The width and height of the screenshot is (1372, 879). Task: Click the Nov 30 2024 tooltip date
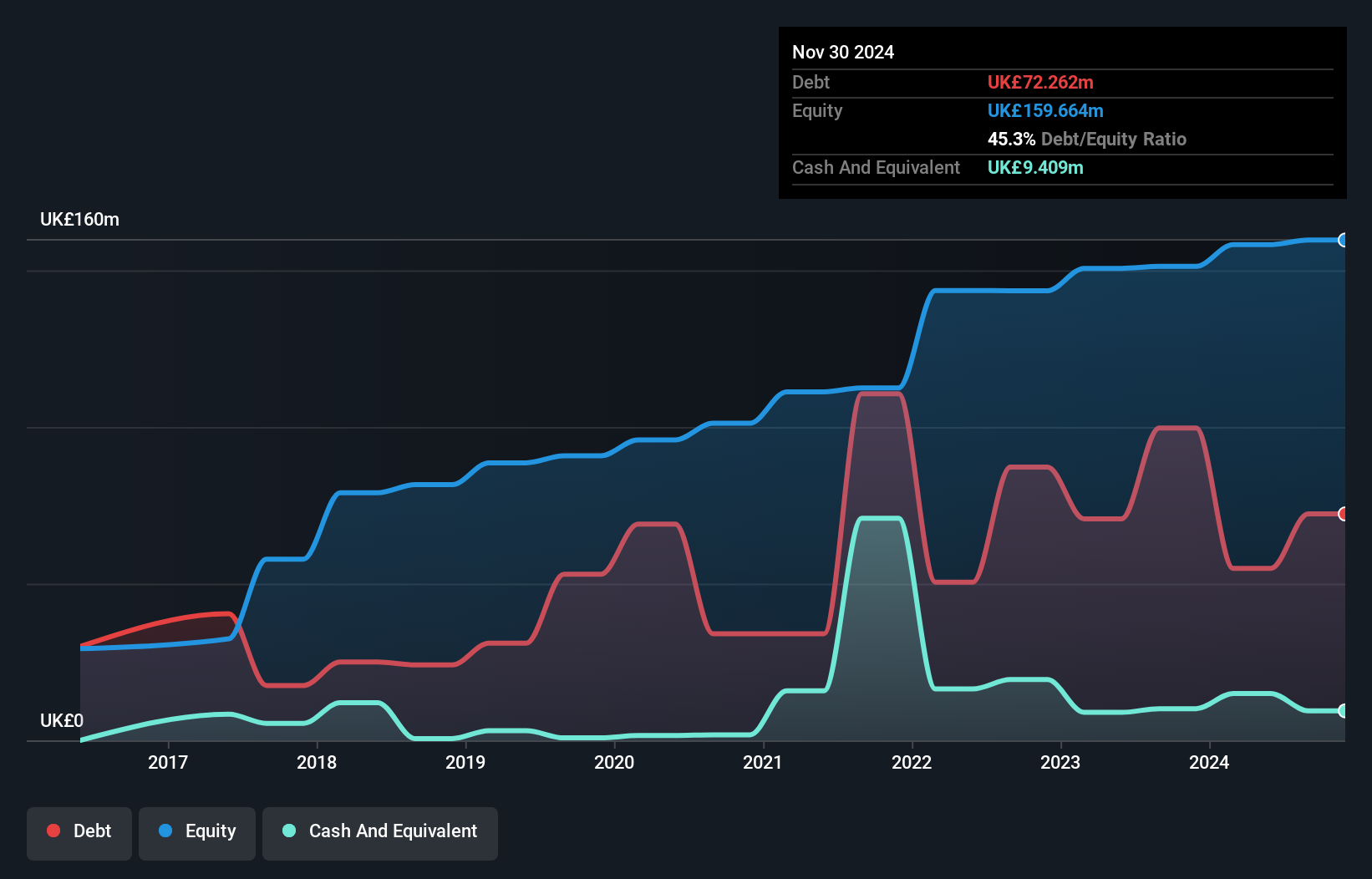tap(843, 52)
